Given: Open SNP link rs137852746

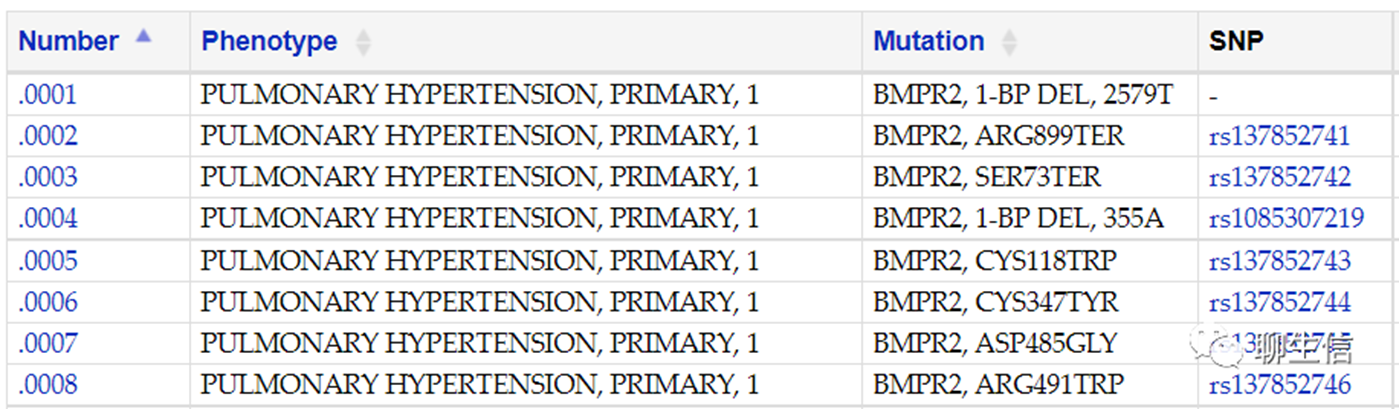Looking at the screenshot, I should pos(1280,385).
